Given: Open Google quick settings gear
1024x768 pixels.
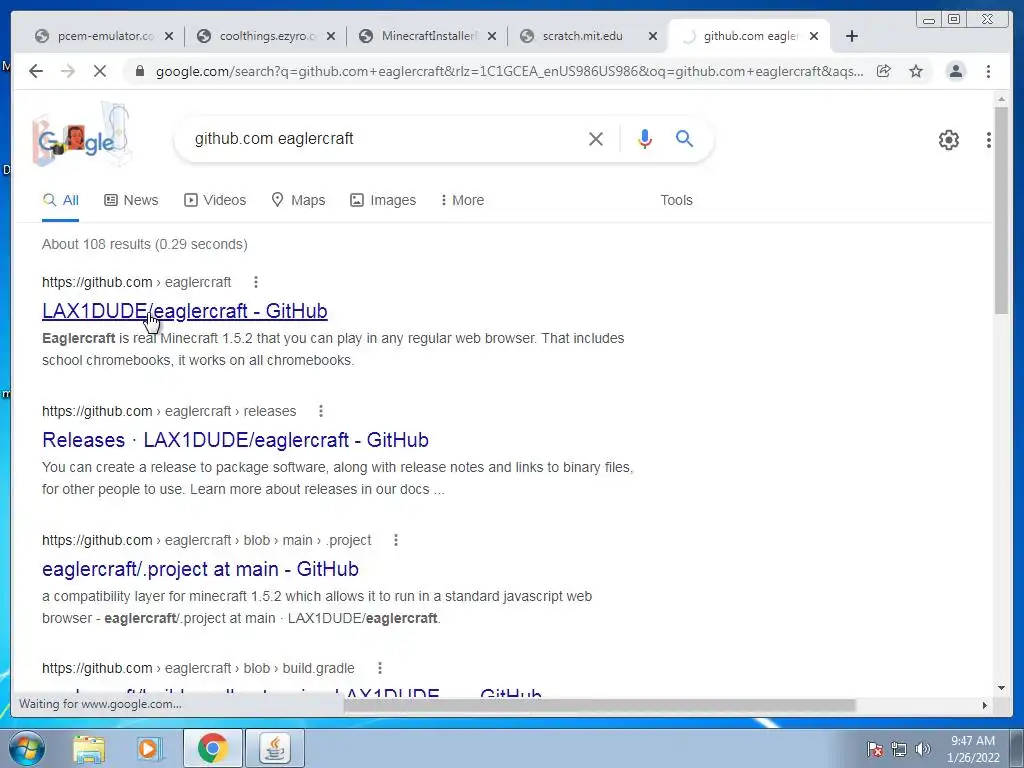Looking at the screenshot, I should click(x=948, y=140).
